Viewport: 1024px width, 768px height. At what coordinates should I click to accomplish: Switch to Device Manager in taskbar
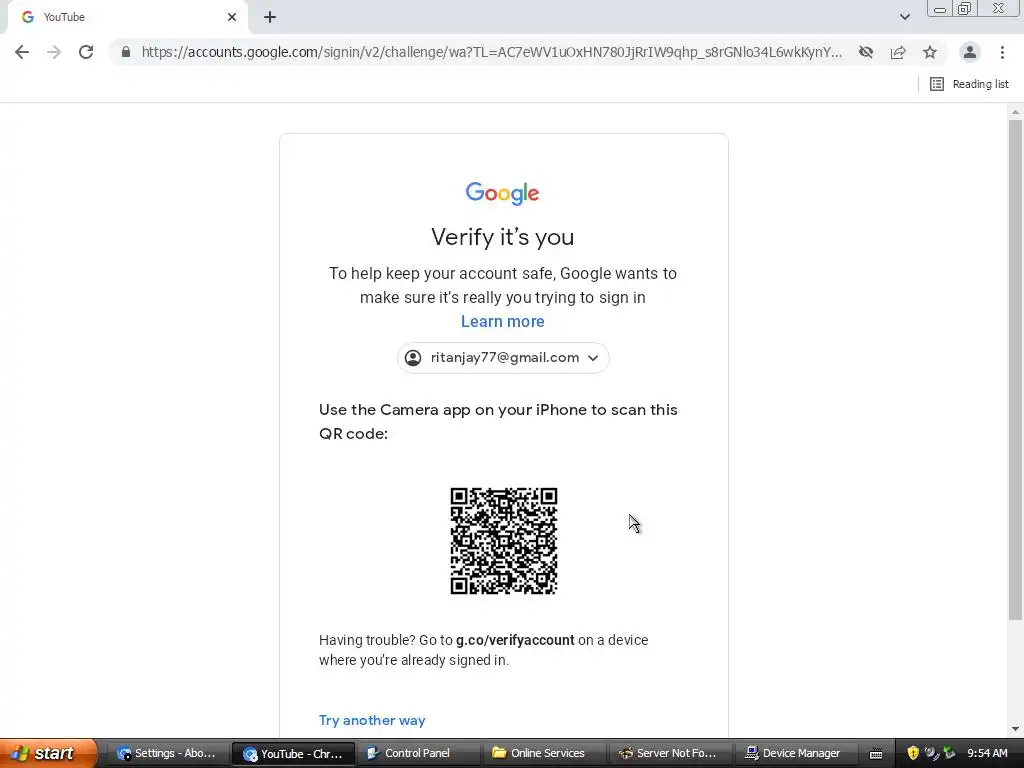pos(793,753)
